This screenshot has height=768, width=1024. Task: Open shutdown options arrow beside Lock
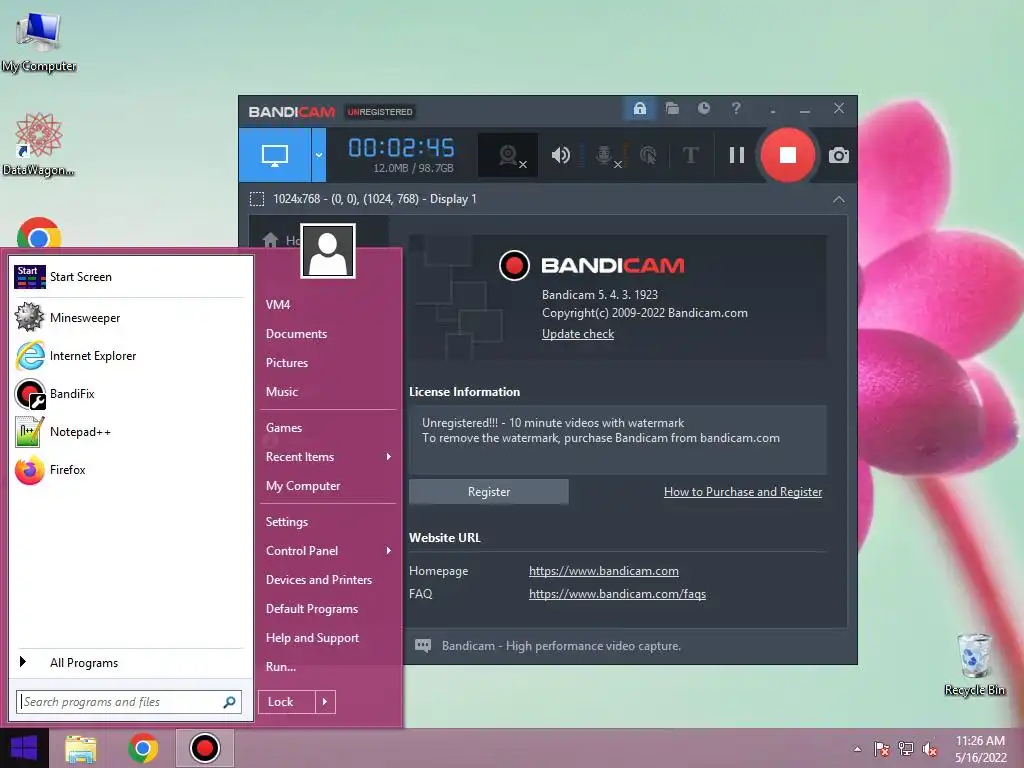pyautogui.click(x=325, y=702)
